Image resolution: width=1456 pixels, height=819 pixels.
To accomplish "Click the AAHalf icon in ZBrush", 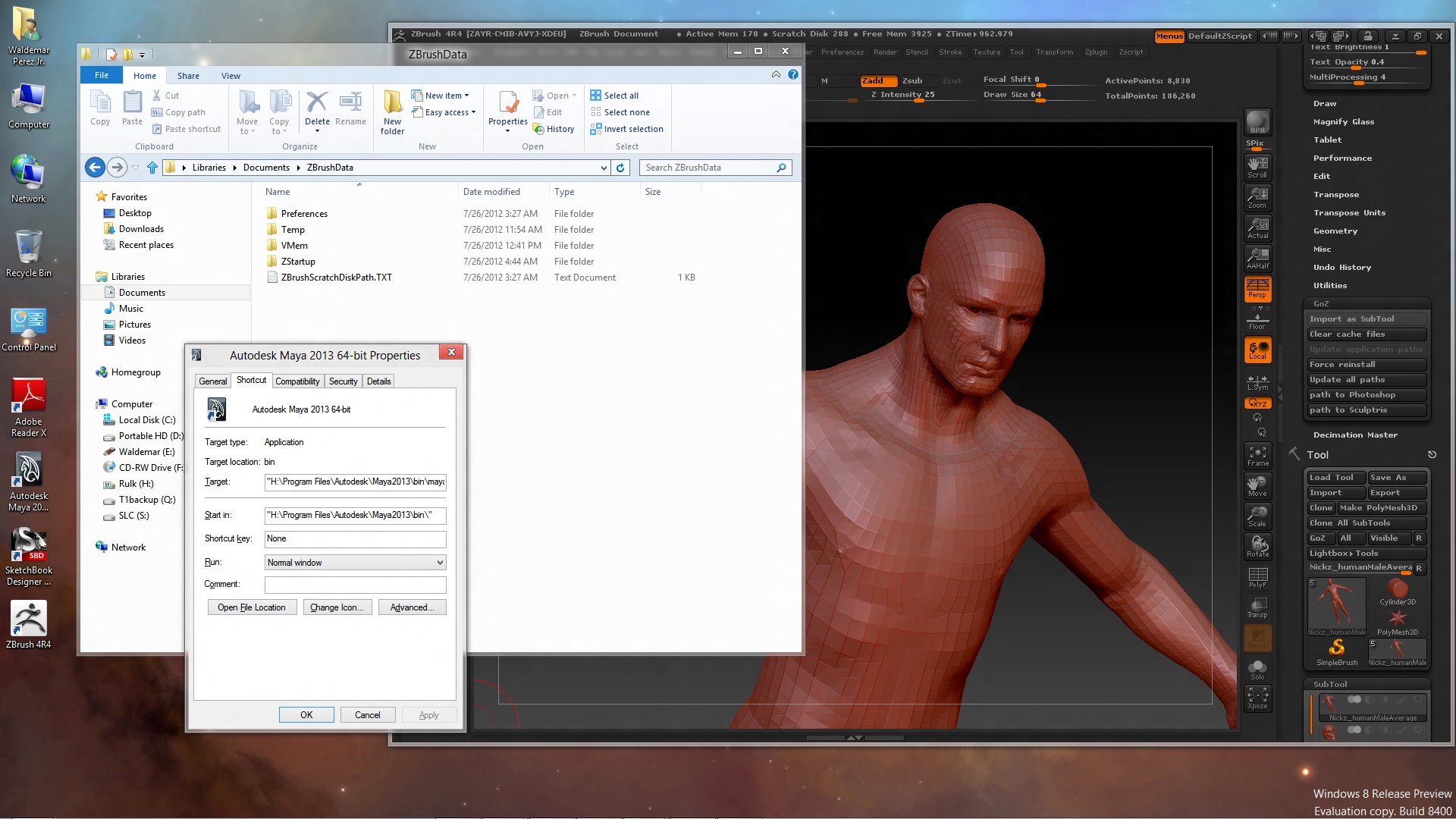I will 1257,259.
